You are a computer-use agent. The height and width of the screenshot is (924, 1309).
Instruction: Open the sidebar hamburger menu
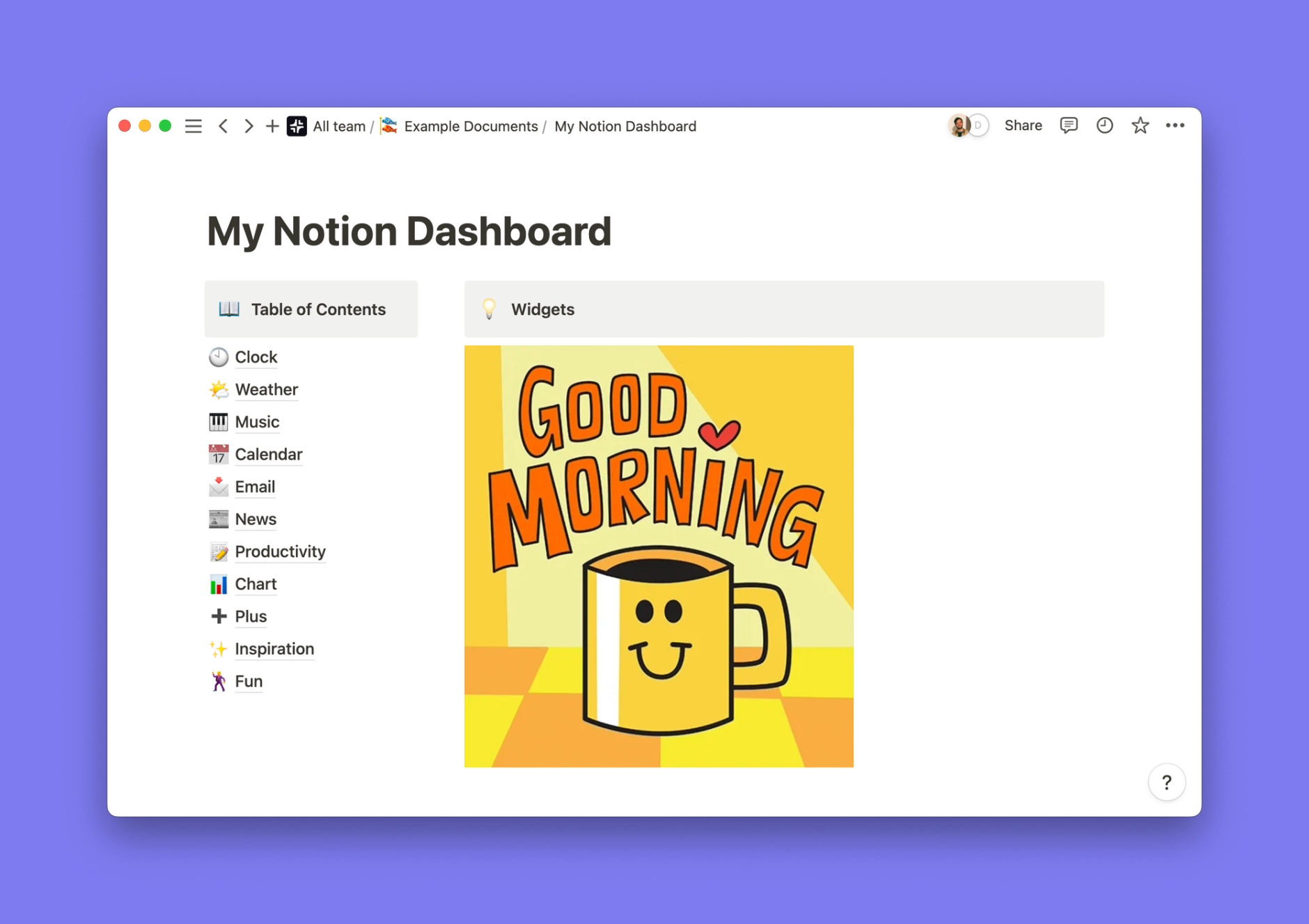(x=194, y=126)
